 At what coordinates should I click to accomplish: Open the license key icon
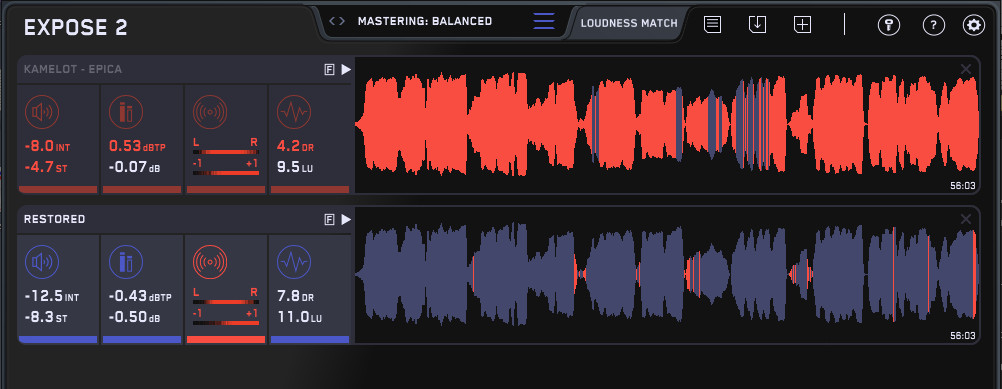pos(889,26)
